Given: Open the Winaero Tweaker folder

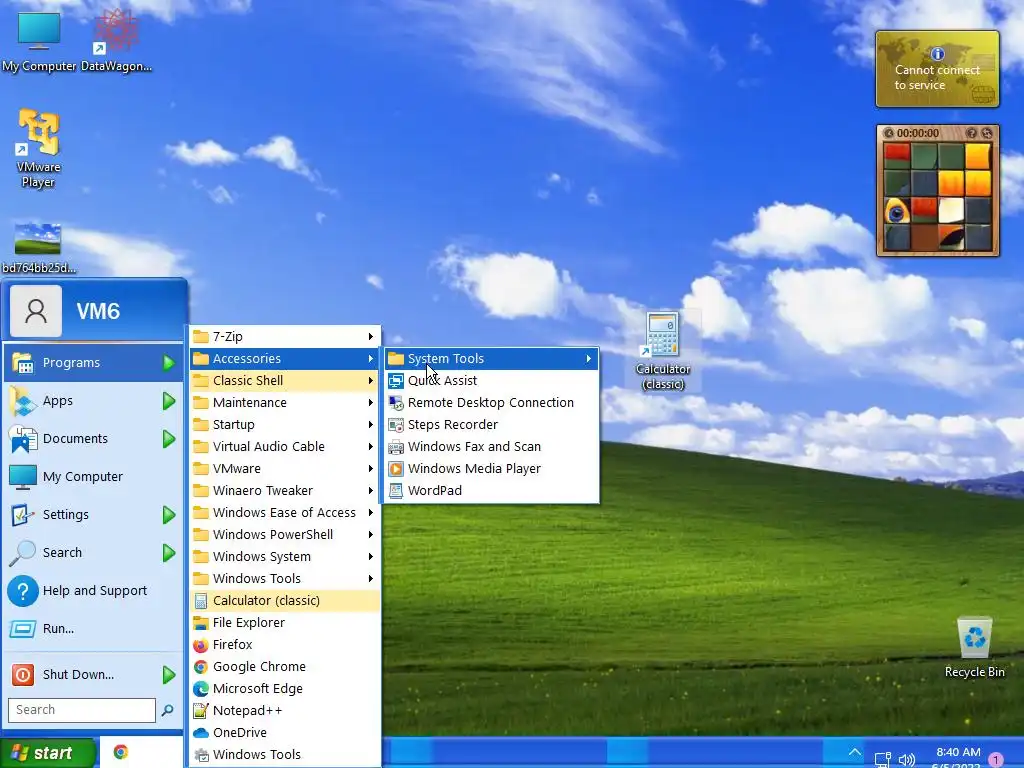Looking at the screenshot, I should pyautogui.click(x=285, y=490).
